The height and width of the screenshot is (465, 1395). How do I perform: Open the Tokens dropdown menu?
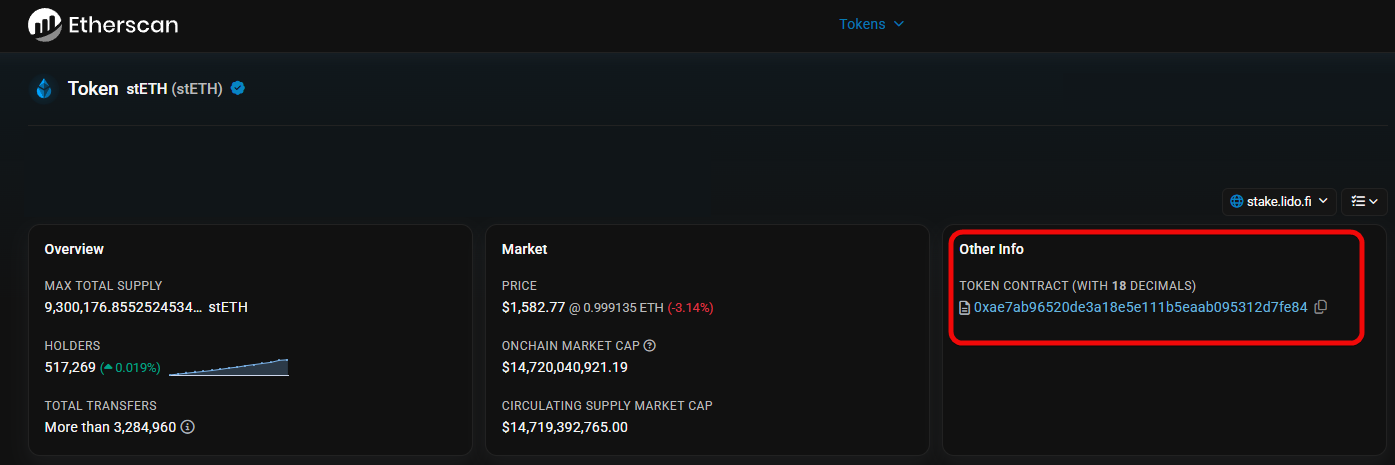871,24
